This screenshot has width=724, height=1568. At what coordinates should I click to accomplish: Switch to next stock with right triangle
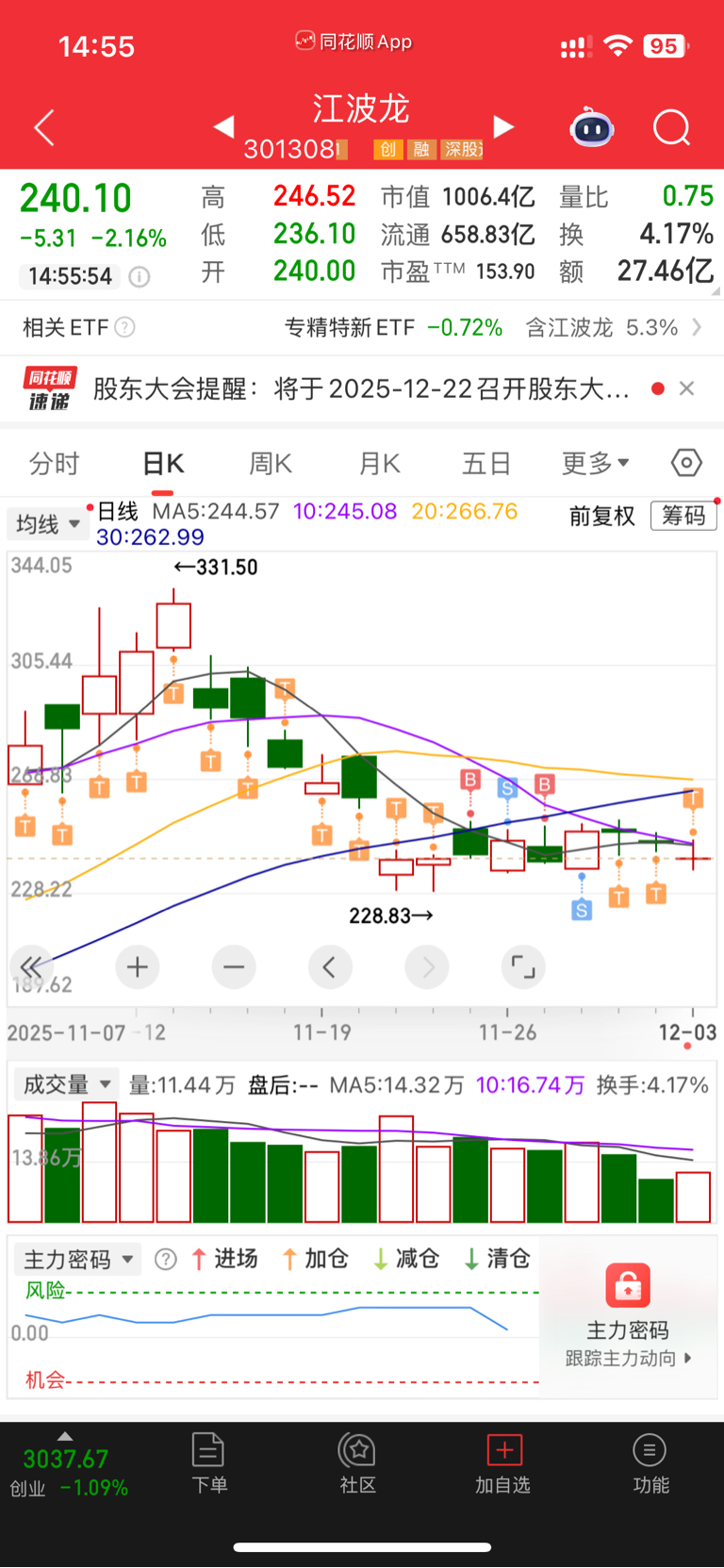click(x=504, y=126)
